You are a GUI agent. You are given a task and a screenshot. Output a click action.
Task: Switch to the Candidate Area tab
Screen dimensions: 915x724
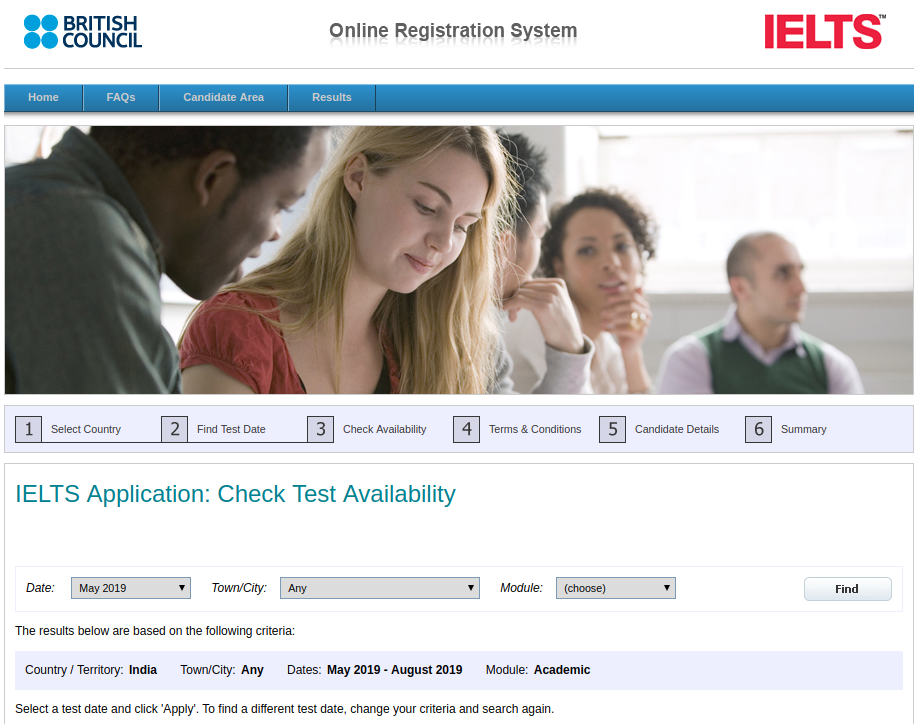(x=223, y=97)
